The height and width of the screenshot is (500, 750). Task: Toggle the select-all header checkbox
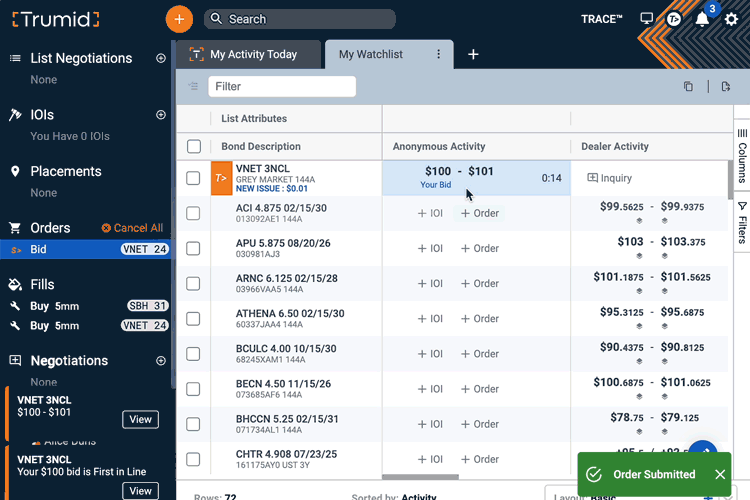[x=194, y=146]
